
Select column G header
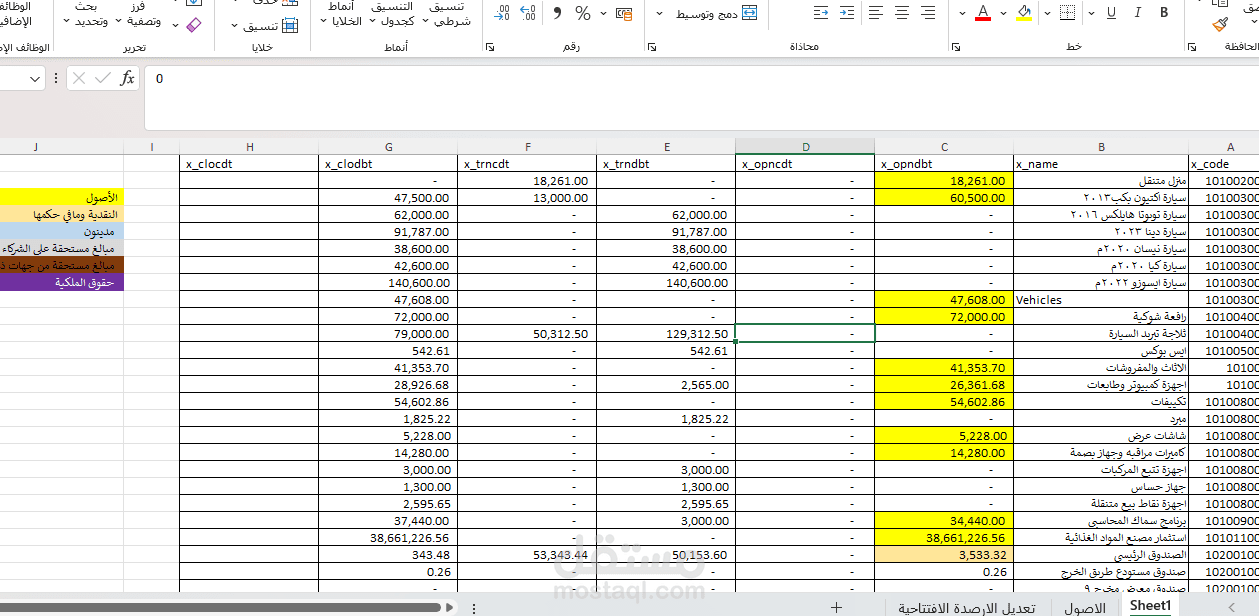pyautogui.click(x=388, y=147)
